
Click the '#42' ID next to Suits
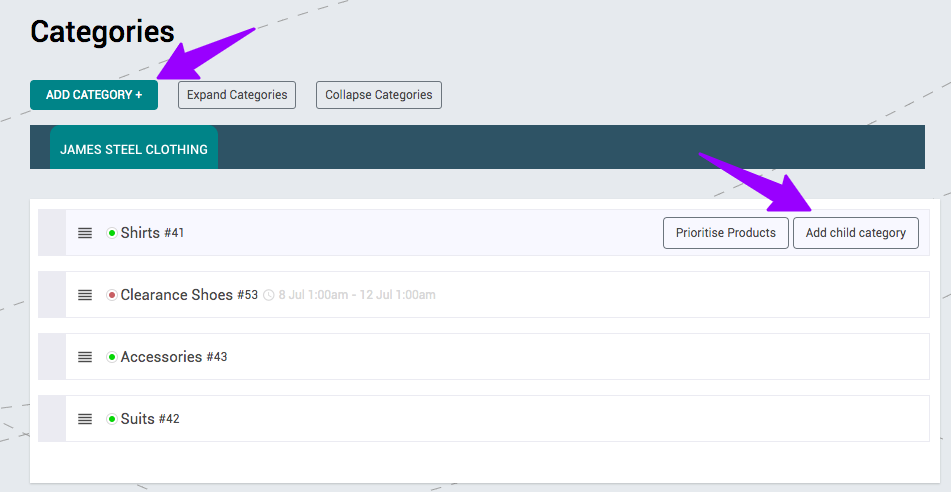coord(169,419)
